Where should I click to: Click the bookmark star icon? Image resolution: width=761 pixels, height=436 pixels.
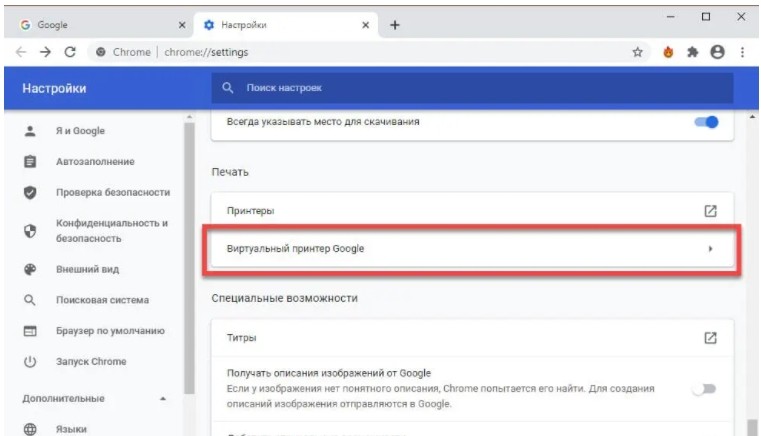(637, 51)
